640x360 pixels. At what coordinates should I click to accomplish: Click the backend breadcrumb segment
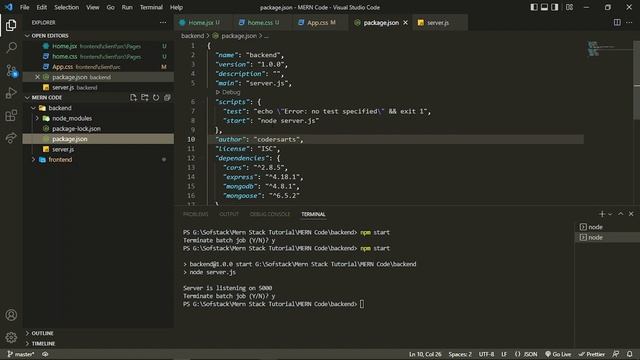tap(192, 36)
